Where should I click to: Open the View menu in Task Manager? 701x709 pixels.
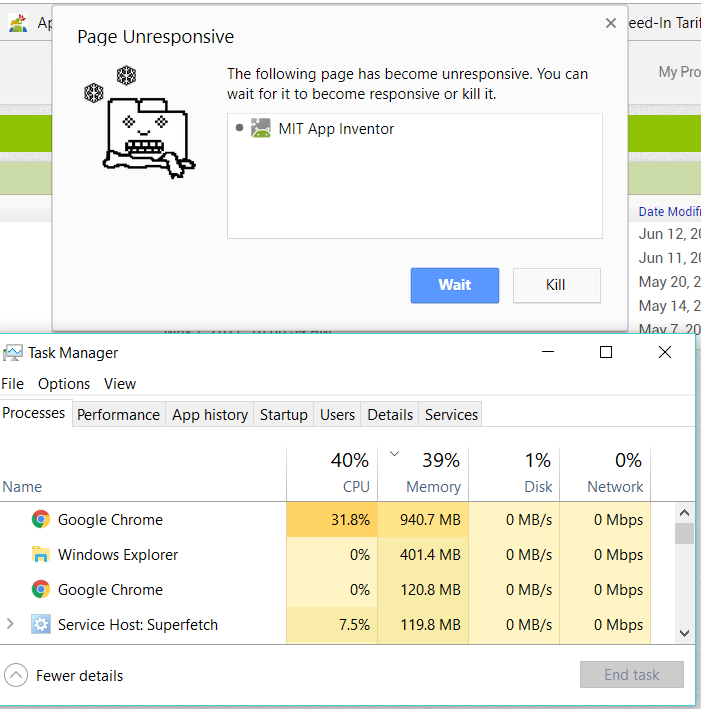(x=120, y=384)
